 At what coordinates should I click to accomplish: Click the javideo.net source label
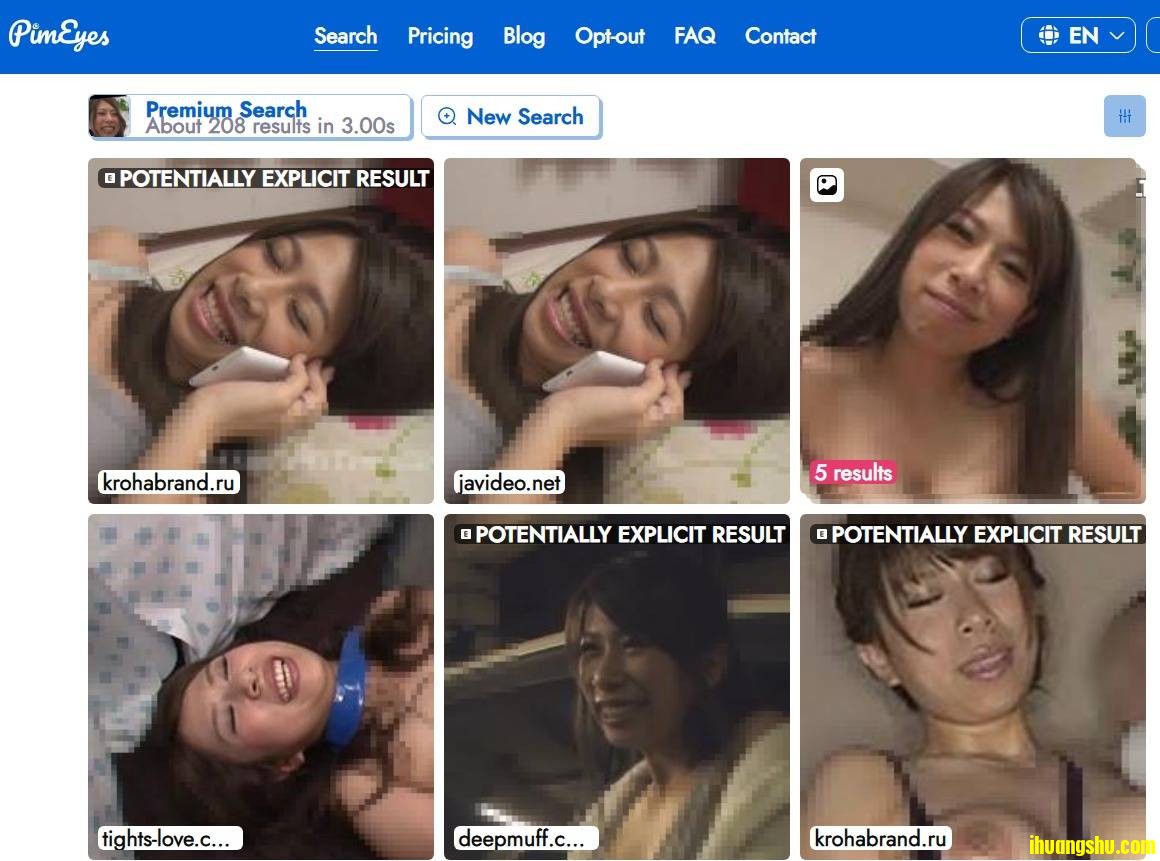(509, 482)
